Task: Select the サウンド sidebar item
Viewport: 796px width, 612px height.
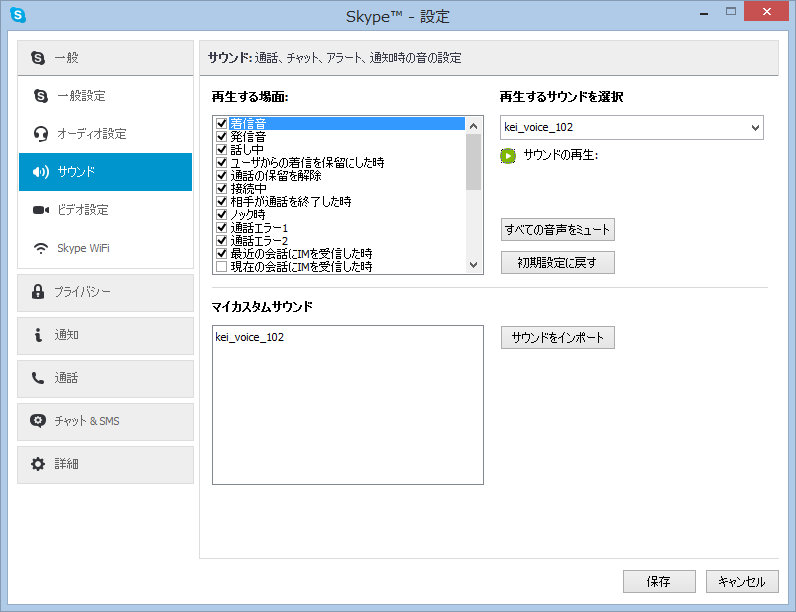Action: click(x=105, y=172)
